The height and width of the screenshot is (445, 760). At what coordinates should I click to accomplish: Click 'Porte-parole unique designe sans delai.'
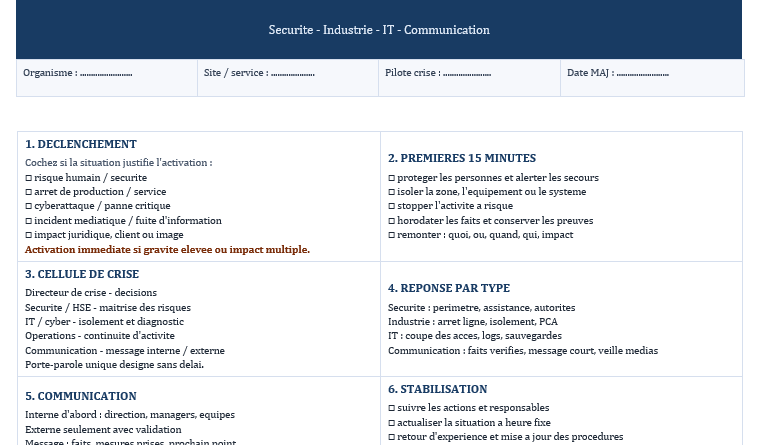[x=114, y=365]
